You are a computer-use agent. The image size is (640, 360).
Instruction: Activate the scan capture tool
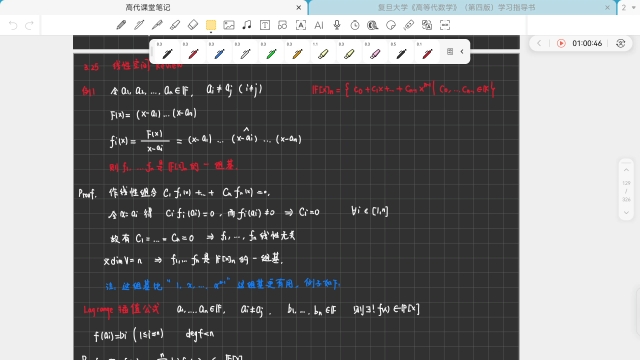[x=445, y=25]
